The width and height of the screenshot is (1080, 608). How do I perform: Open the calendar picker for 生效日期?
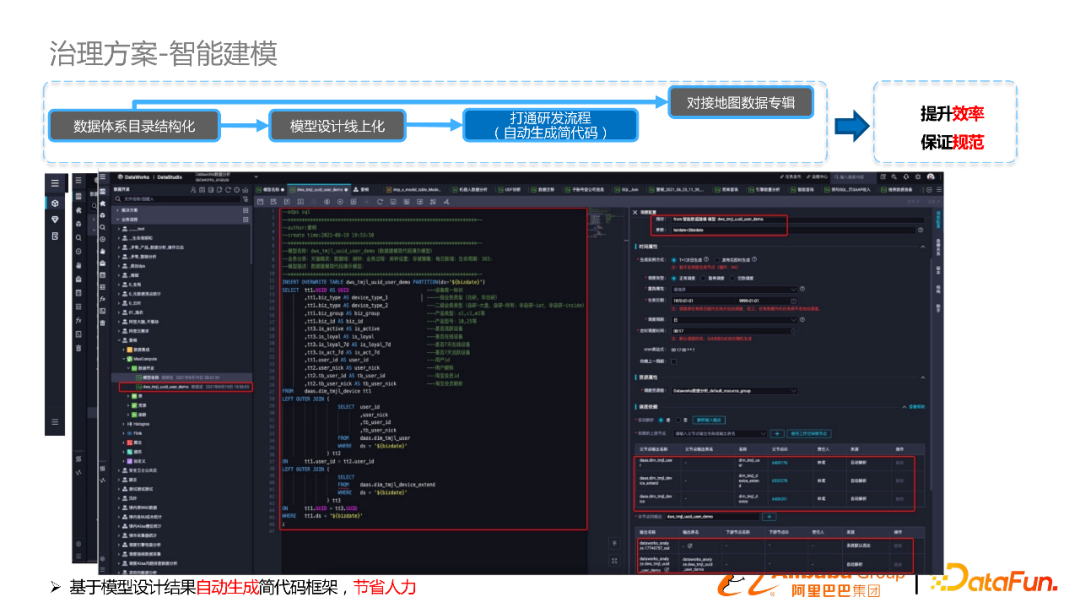(793, 299)
